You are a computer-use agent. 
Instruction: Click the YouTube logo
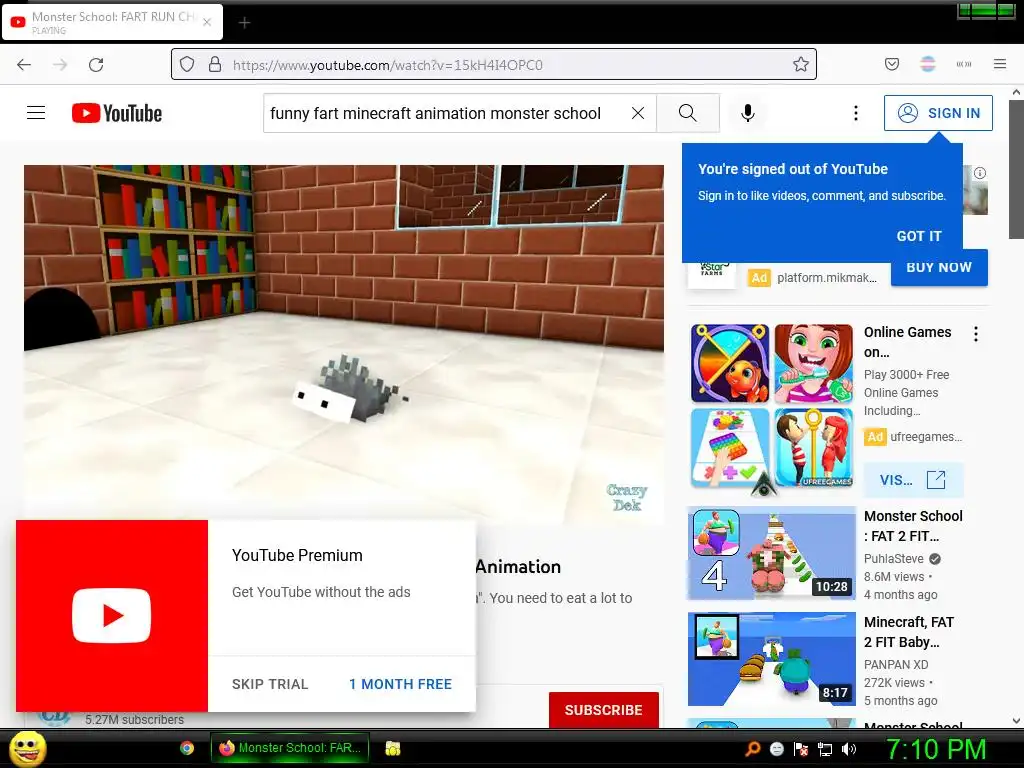click(x=117, y=113)
